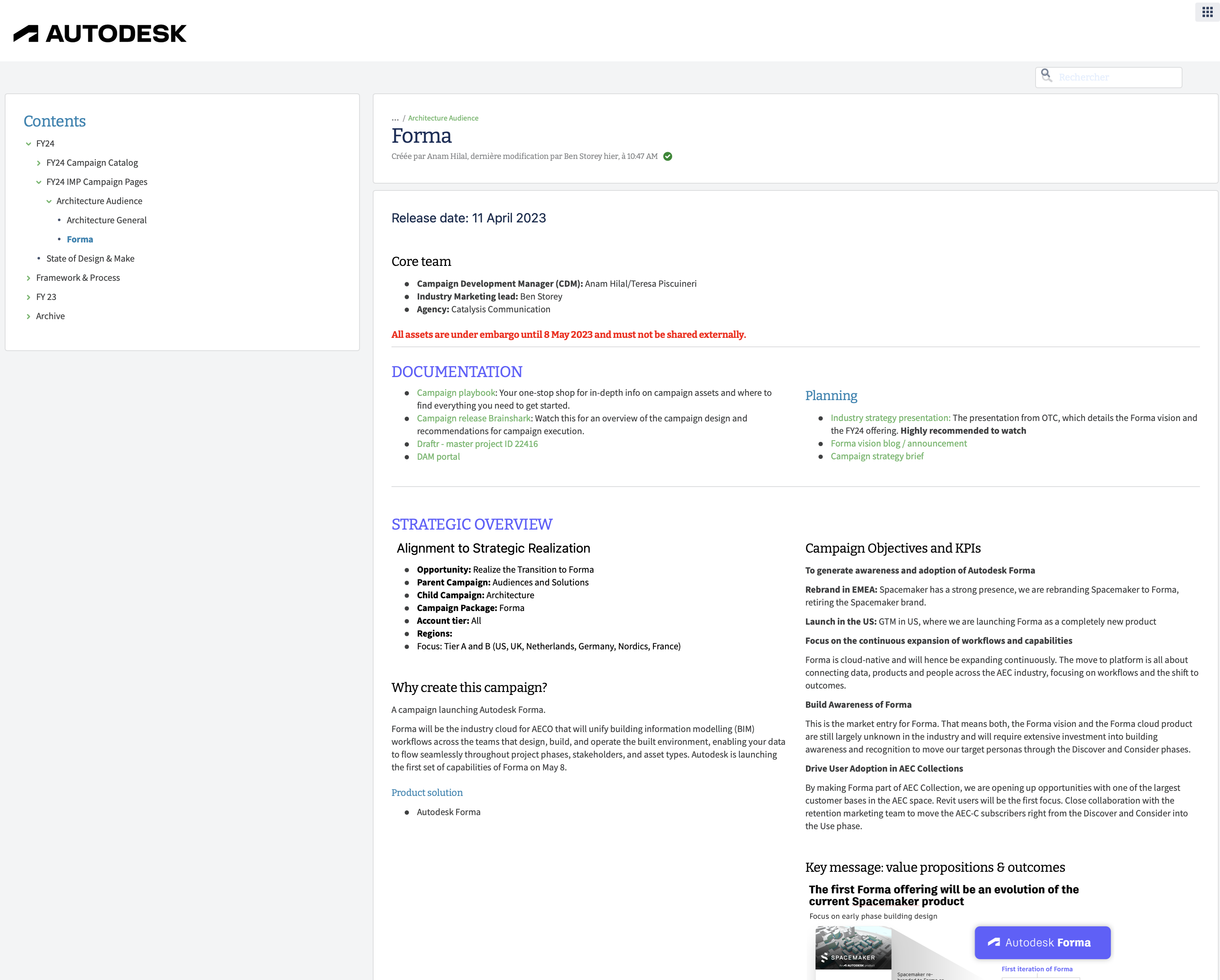
Task: Expand Framework & Process
Action: pyautogui.click(x=28, y=277)
